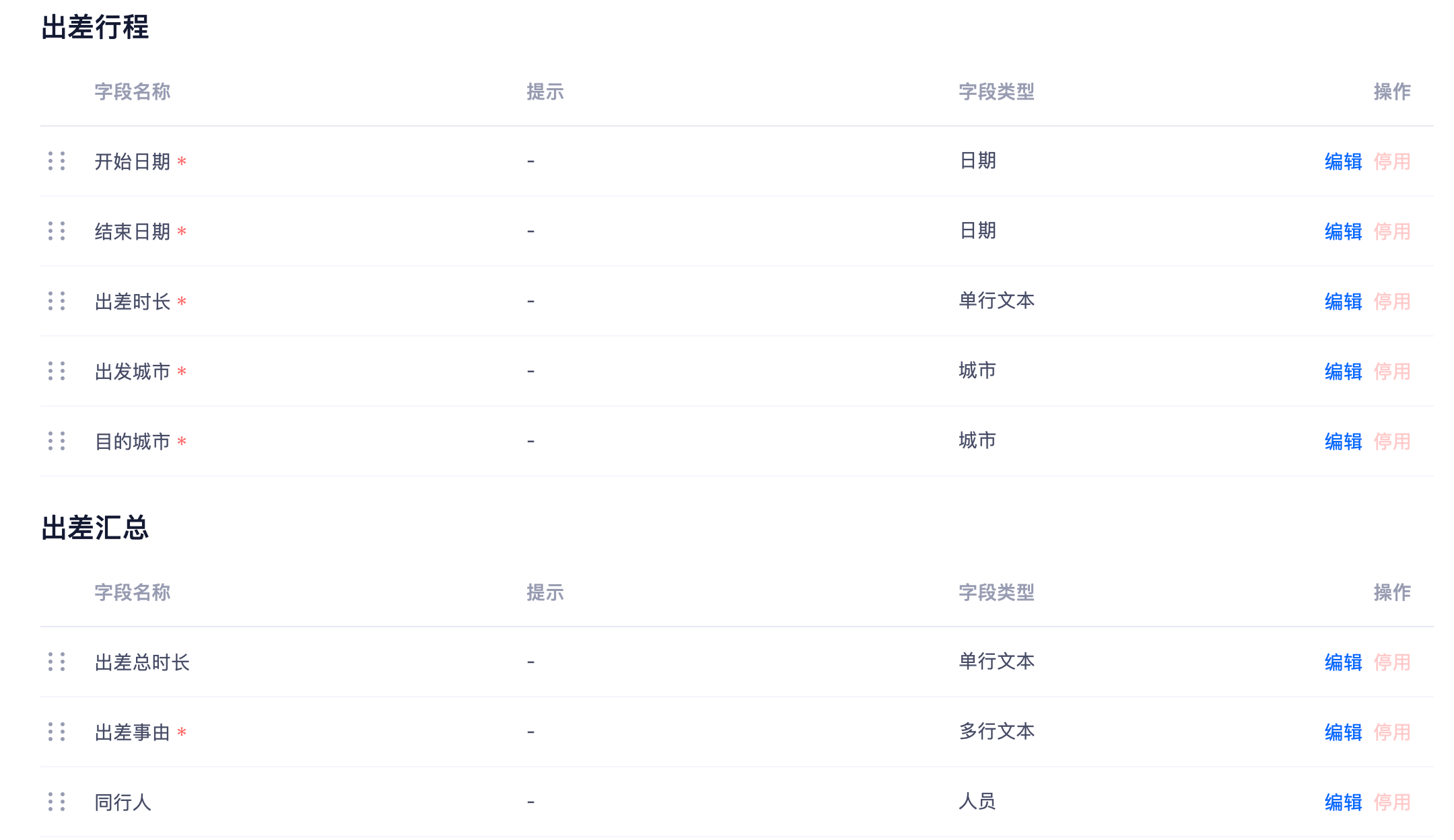Open 编辑 for 结束日期 row
The image size is (1454, 840).
1343,232
